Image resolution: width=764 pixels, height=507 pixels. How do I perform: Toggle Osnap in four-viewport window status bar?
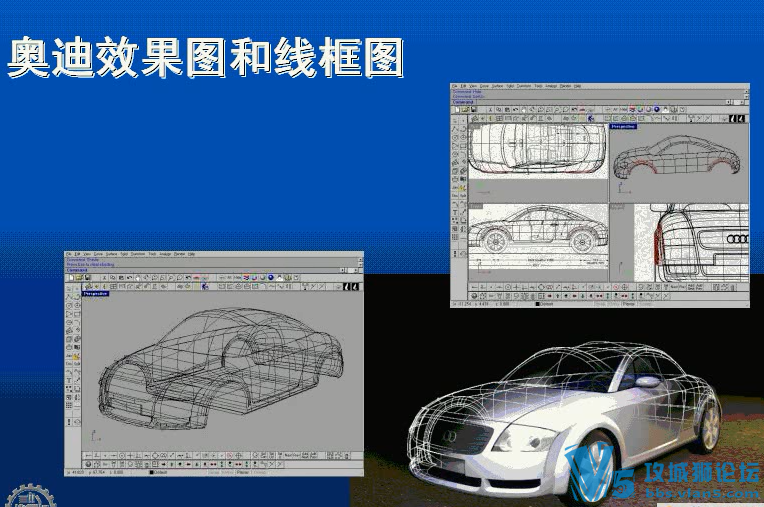[646, 304]
